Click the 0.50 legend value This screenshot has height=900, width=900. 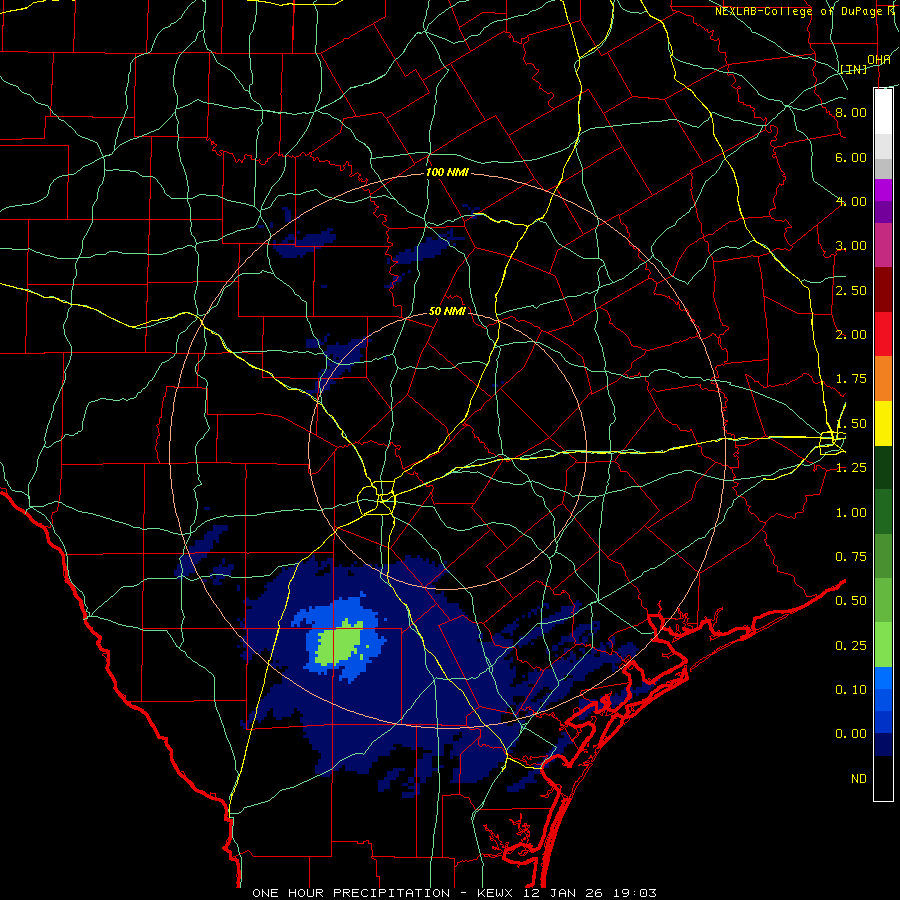[851, 601]
